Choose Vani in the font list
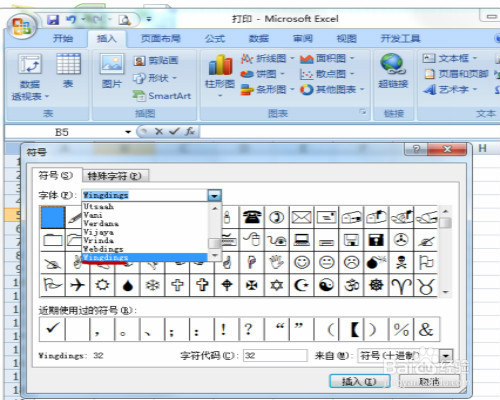 pos(145,215)
